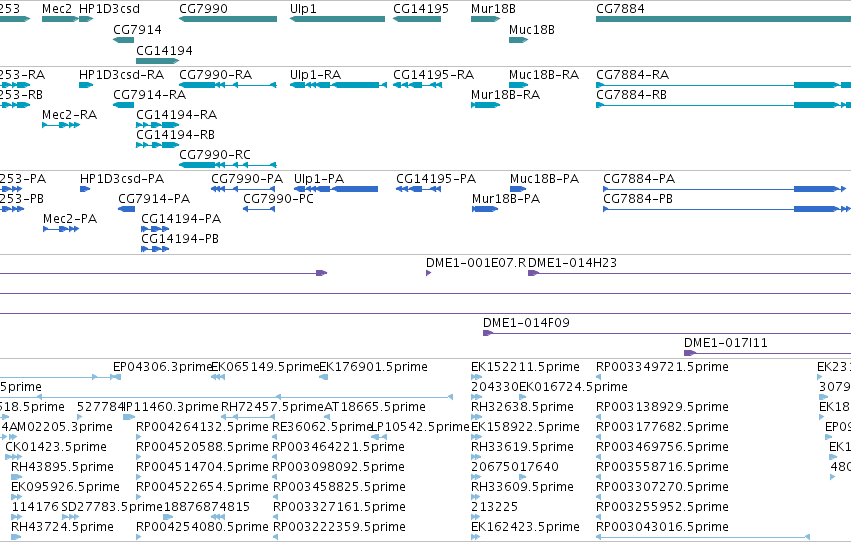The width and height of the screenshot is (851, 542).
Task: Select EST EK162423.5prime
Action: (x=525, y=527)
